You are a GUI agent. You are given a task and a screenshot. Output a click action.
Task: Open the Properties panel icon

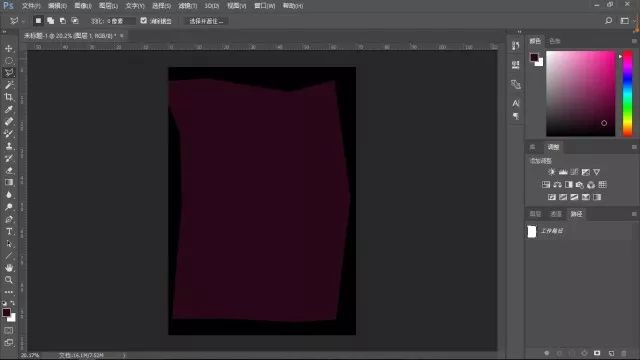(516, 64)
